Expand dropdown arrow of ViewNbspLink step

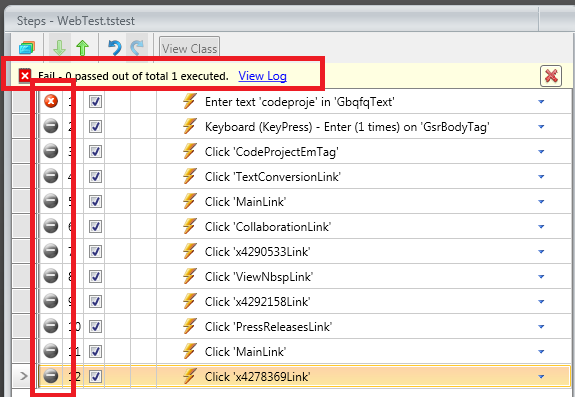tap(541, 276)
